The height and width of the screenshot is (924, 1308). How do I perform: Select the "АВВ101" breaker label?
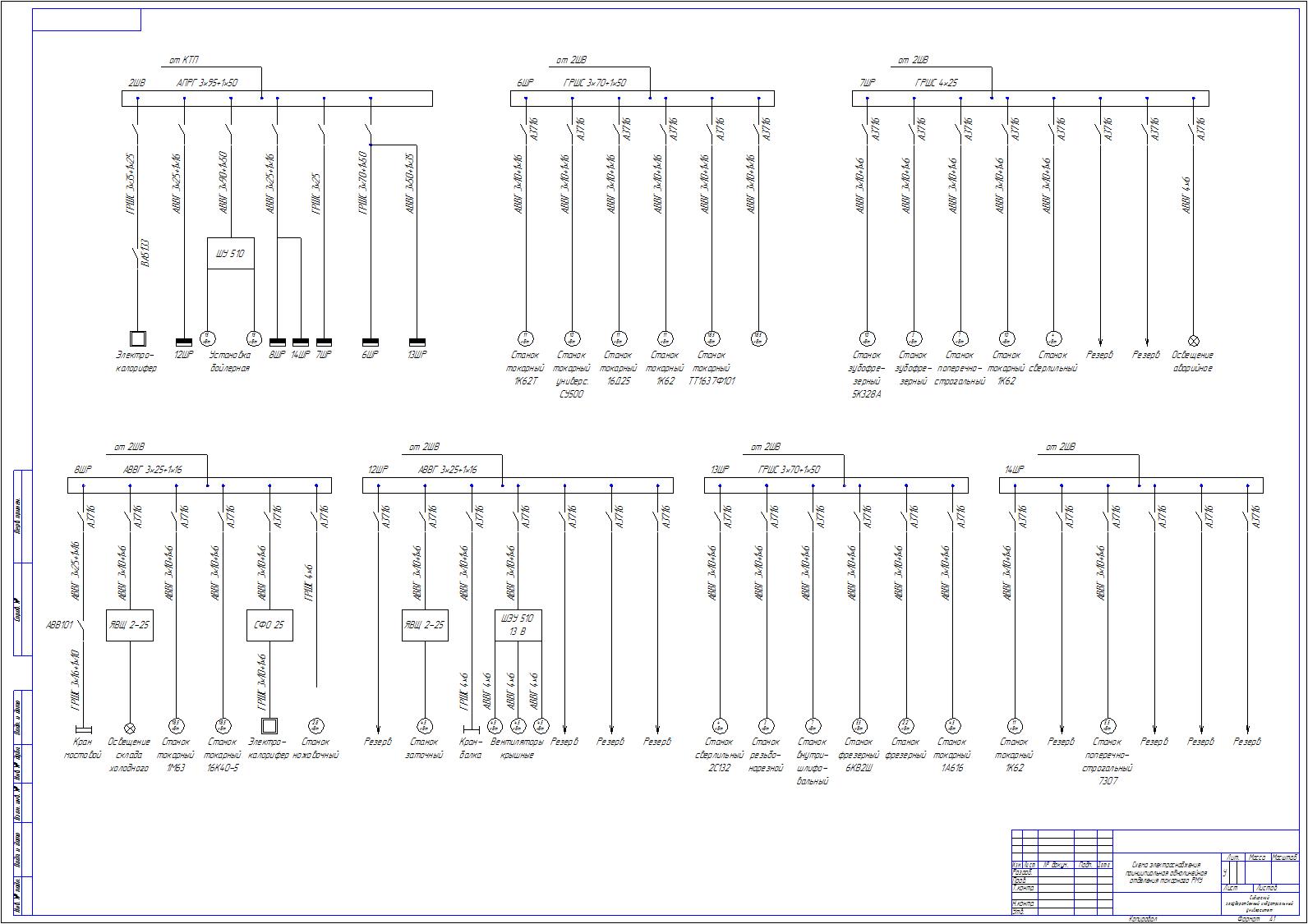59,625
